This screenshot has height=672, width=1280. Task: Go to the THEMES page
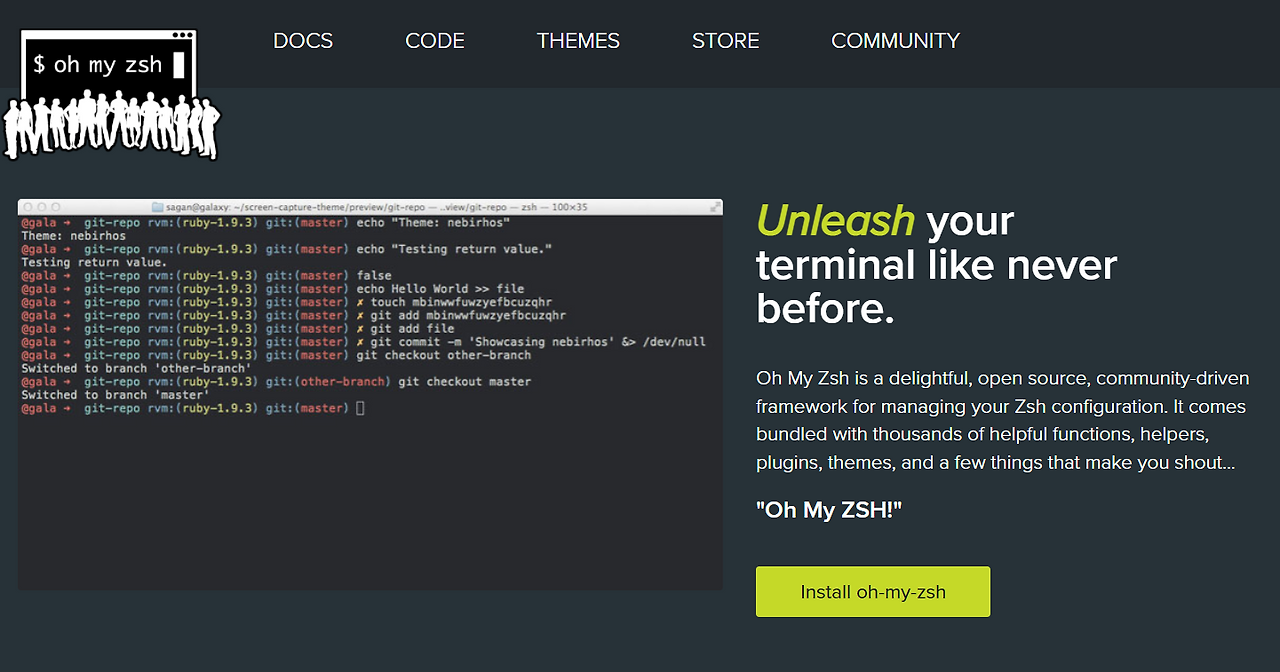click(578, 41)
